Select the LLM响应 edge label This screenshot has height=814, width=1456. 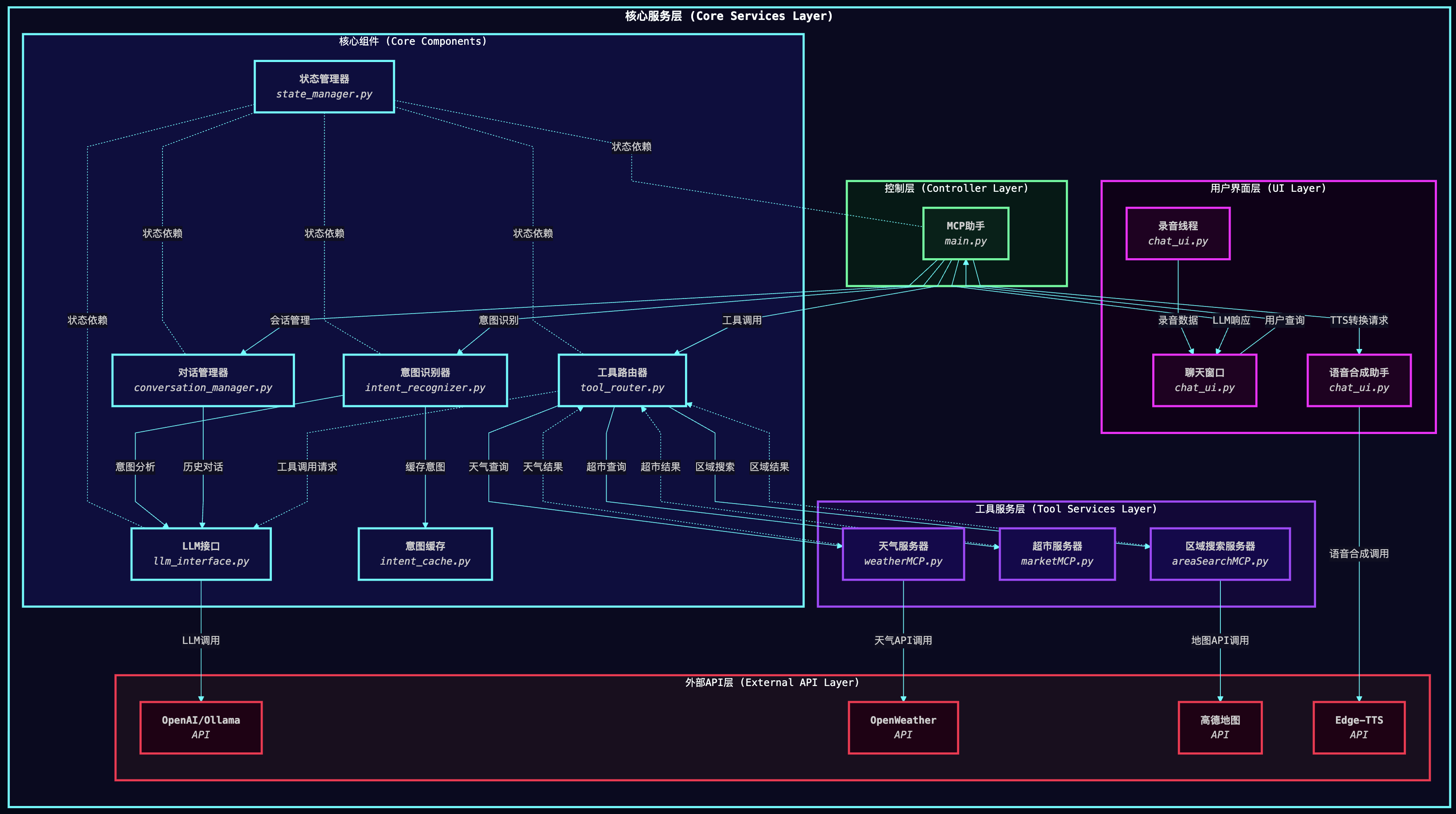[1231, 321]
